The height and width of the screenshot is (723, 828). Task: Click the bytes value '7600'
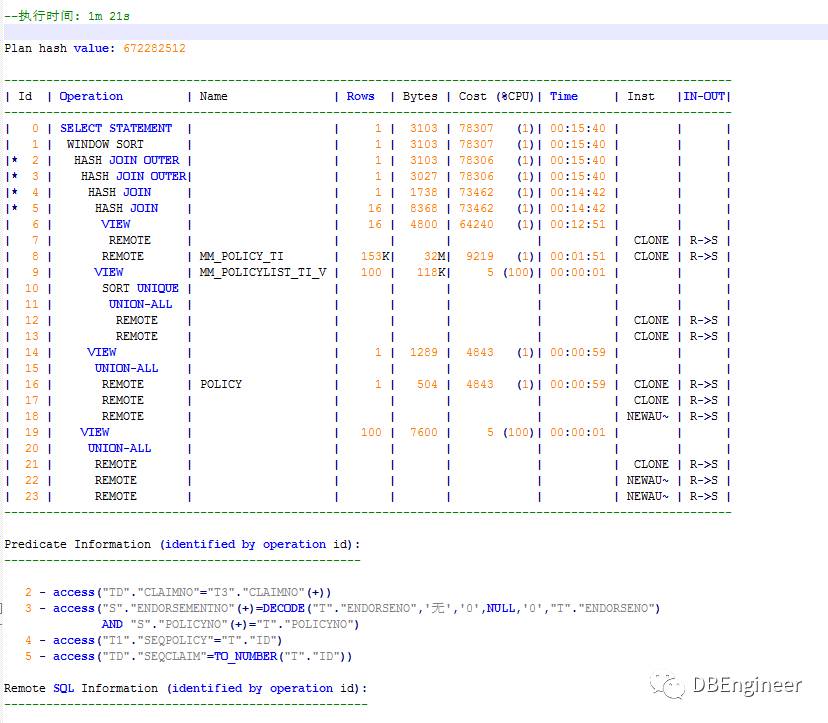click(x=424, y=432)
